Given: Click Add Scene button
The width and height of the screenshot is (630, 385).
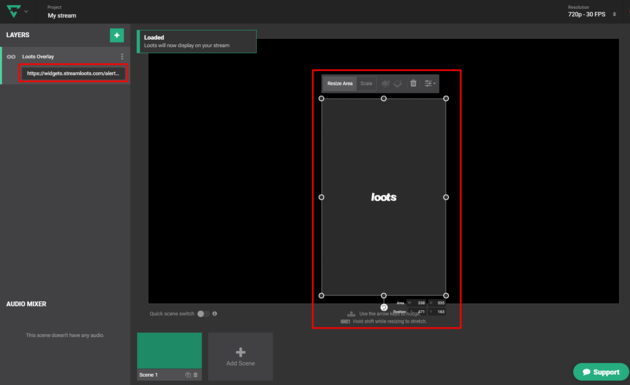Looking at the screenshot, I should point(240,356).
